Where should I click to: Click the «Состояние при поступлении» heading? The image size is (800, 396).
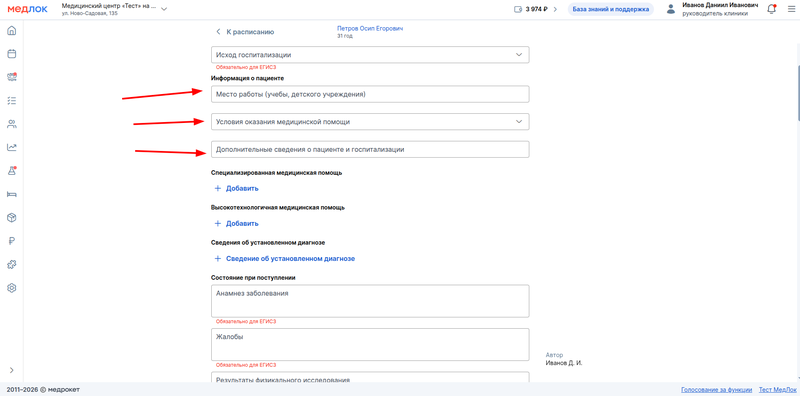click(x=254, y=278)
